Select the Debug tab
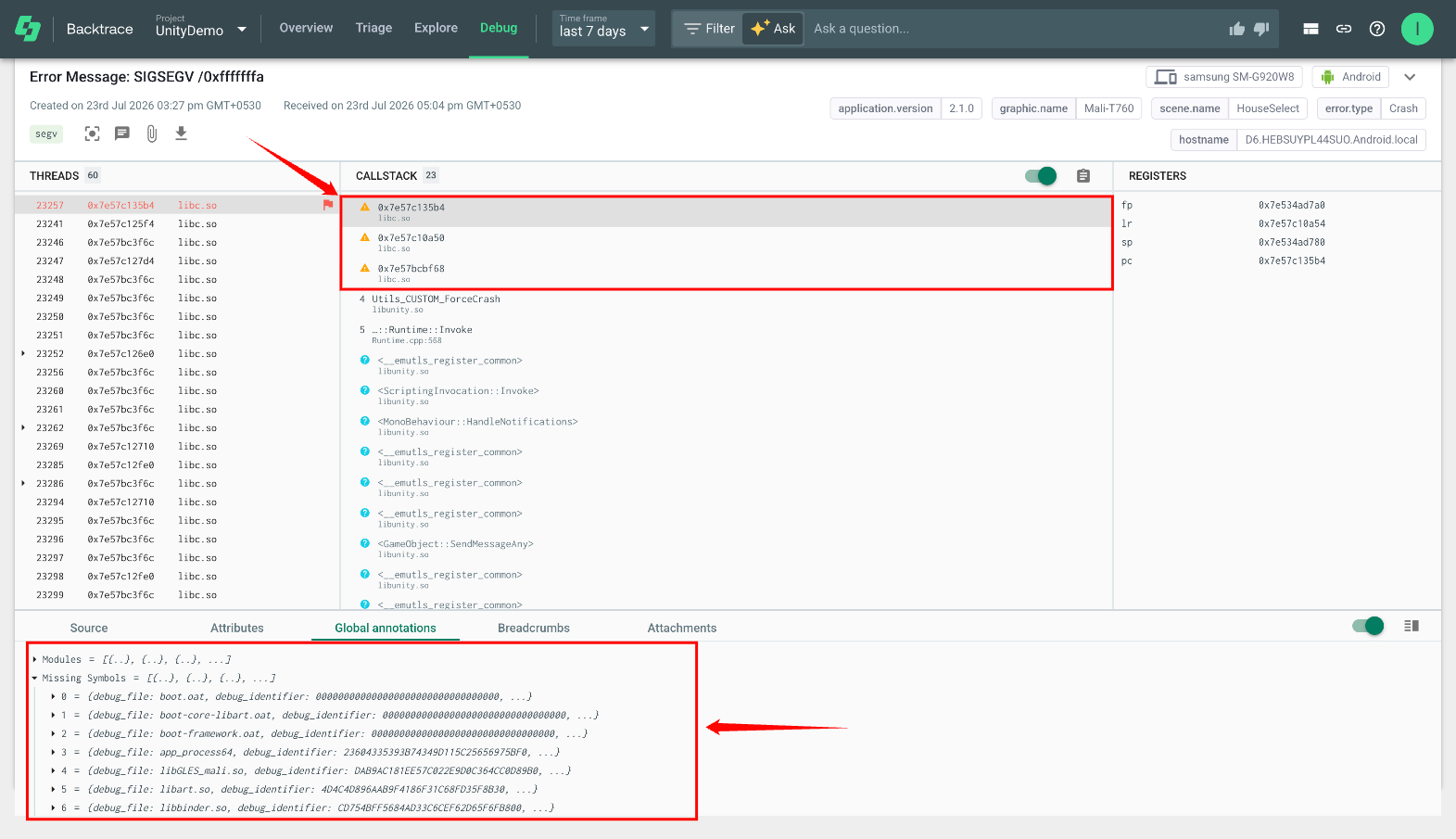This screenshot has width=1456, height=839. [x=499, y=28]
